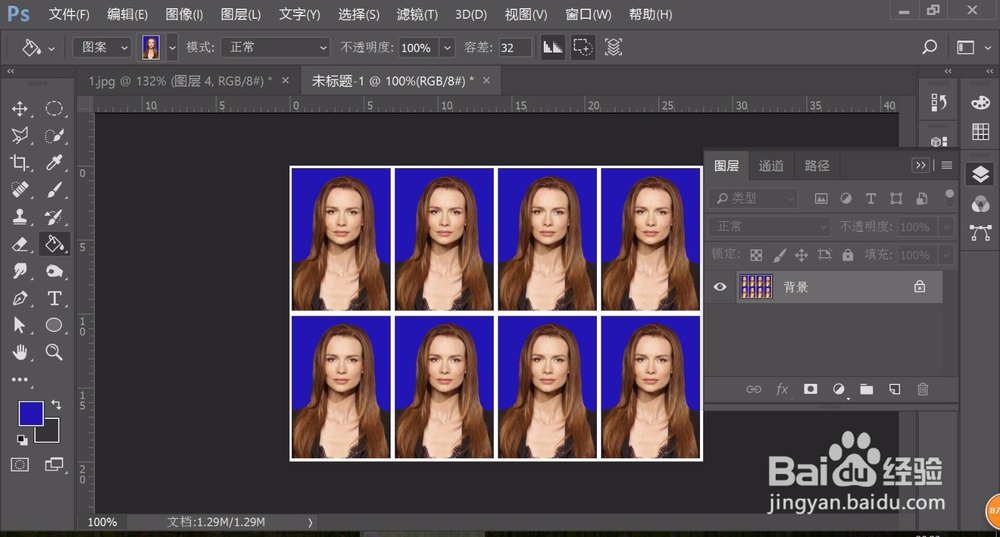Hide the 背景 layer with eye icon
The width and height of the screenshot is (1000, 537).
tap(720, 287)
